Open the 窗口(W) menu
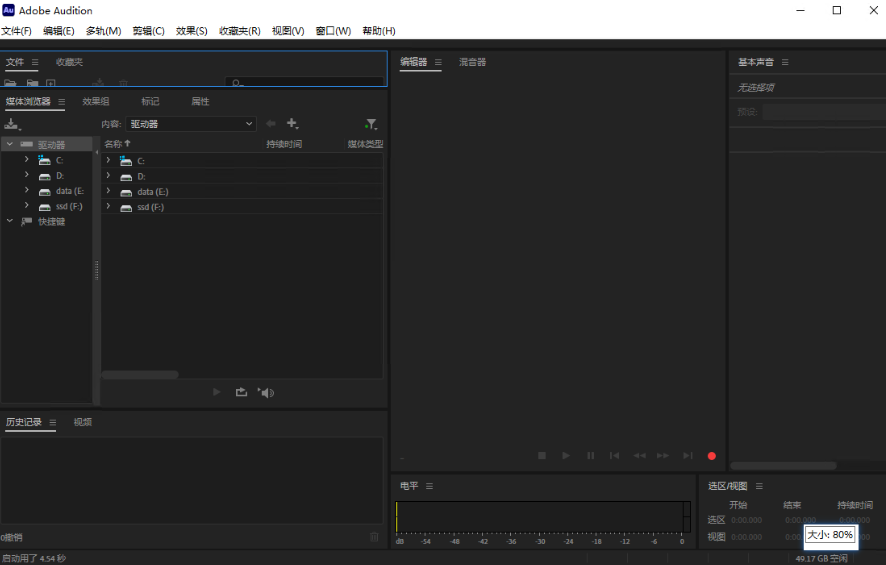The height and width of the screenshot is (565, 886). point(333,31)
